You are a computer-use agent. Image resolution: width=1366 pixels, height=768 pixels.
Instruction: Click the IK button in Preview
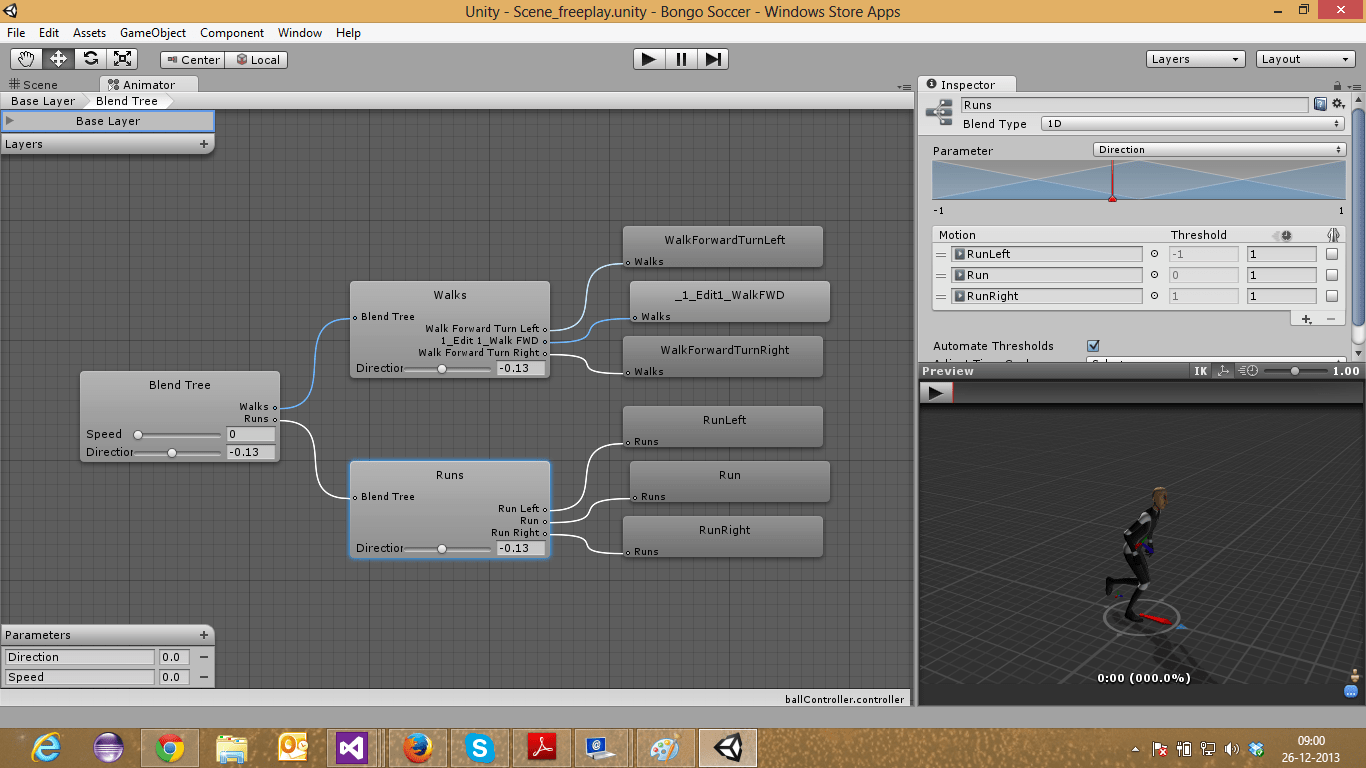pos(1201,371)
